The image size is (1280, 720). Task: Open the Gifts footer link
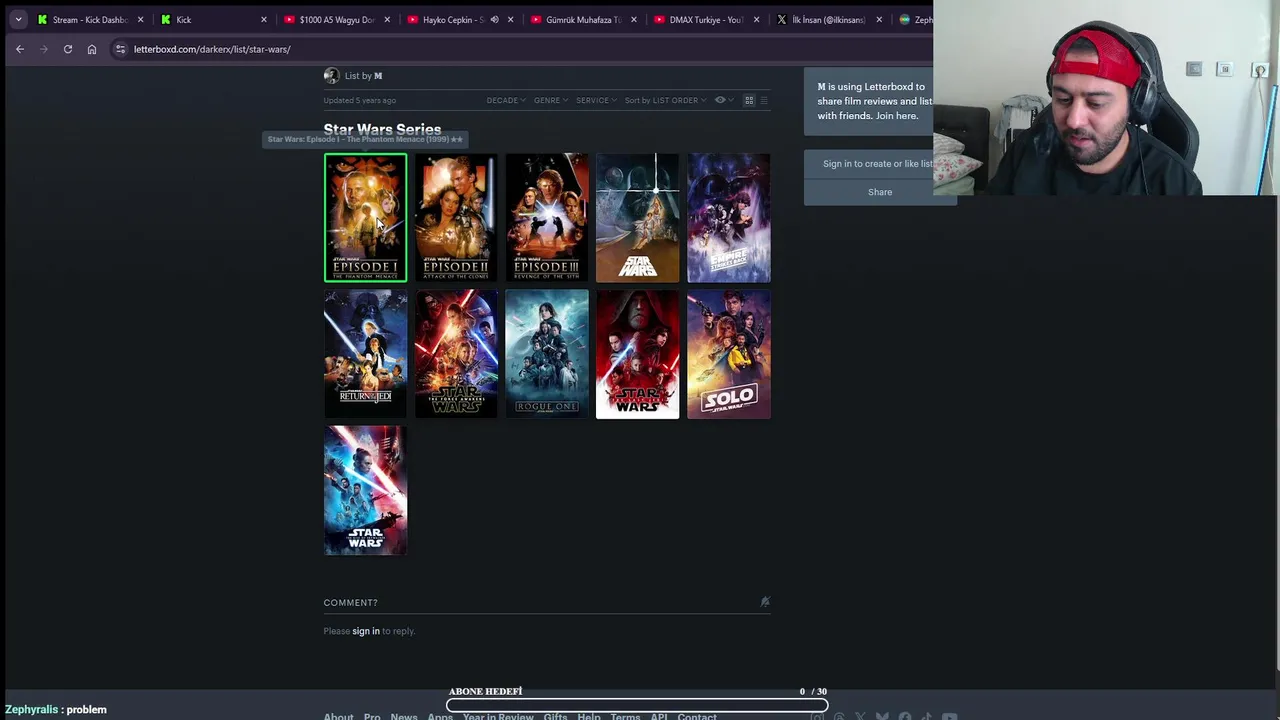(x=555, y=716)
